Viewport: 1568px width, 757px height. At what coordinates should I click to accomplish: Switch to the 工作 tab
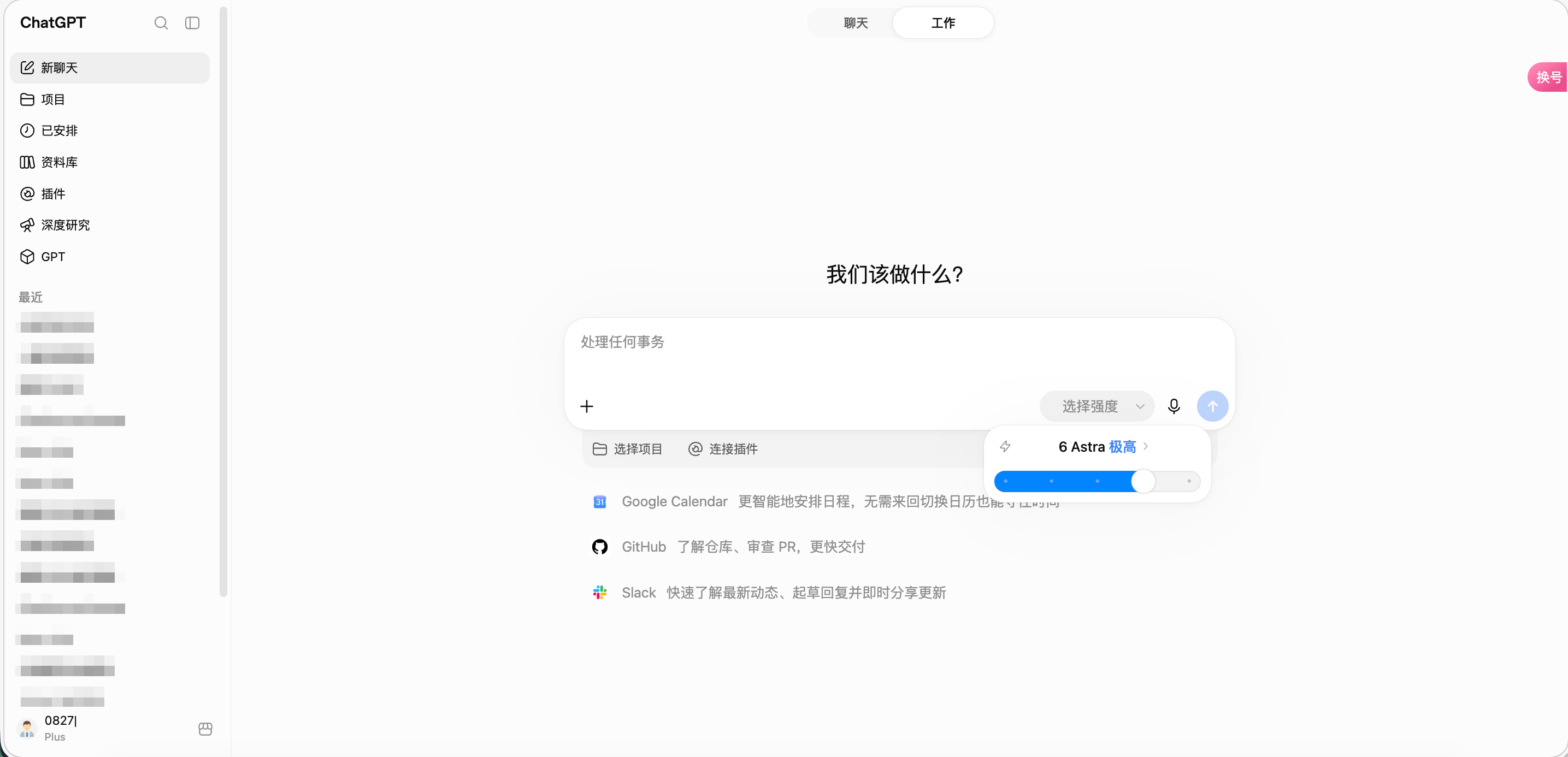tap(943, 23)
